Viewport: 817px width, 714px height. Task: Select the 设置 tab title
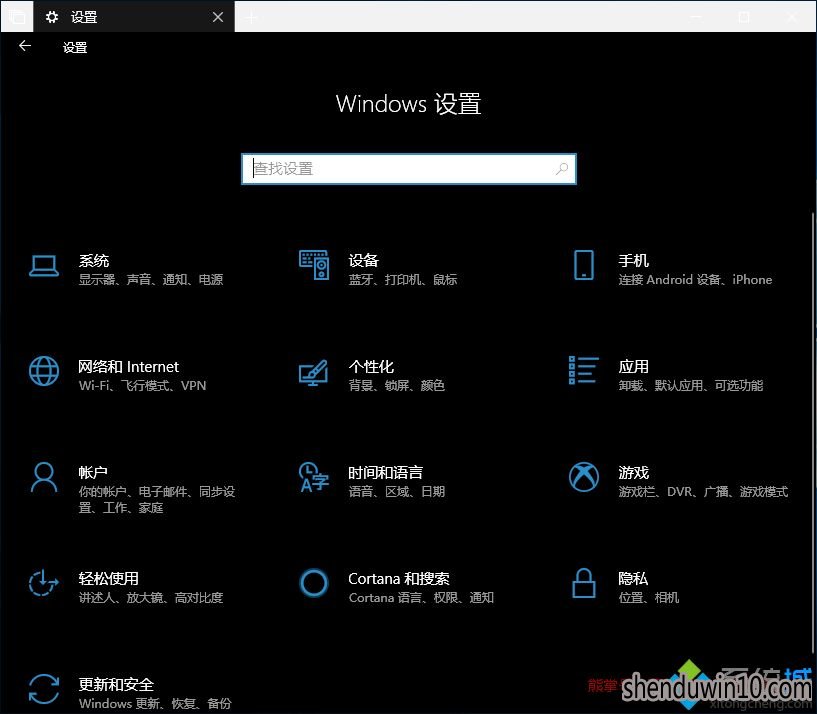(84, 17)
